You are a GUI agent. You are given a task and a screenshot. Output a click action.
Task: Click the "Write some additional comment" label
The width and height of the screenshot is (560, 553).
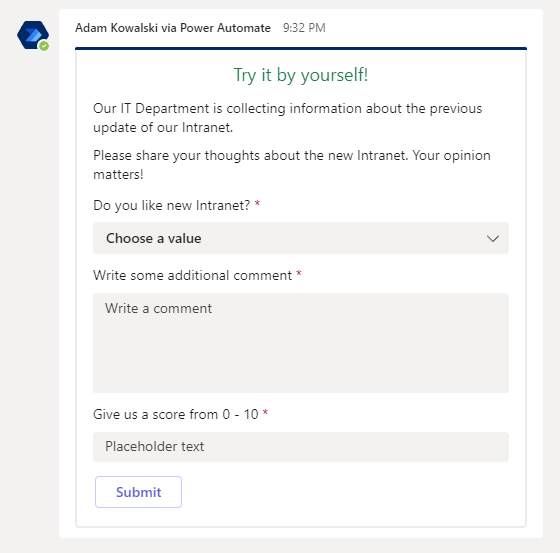point(192,275)
